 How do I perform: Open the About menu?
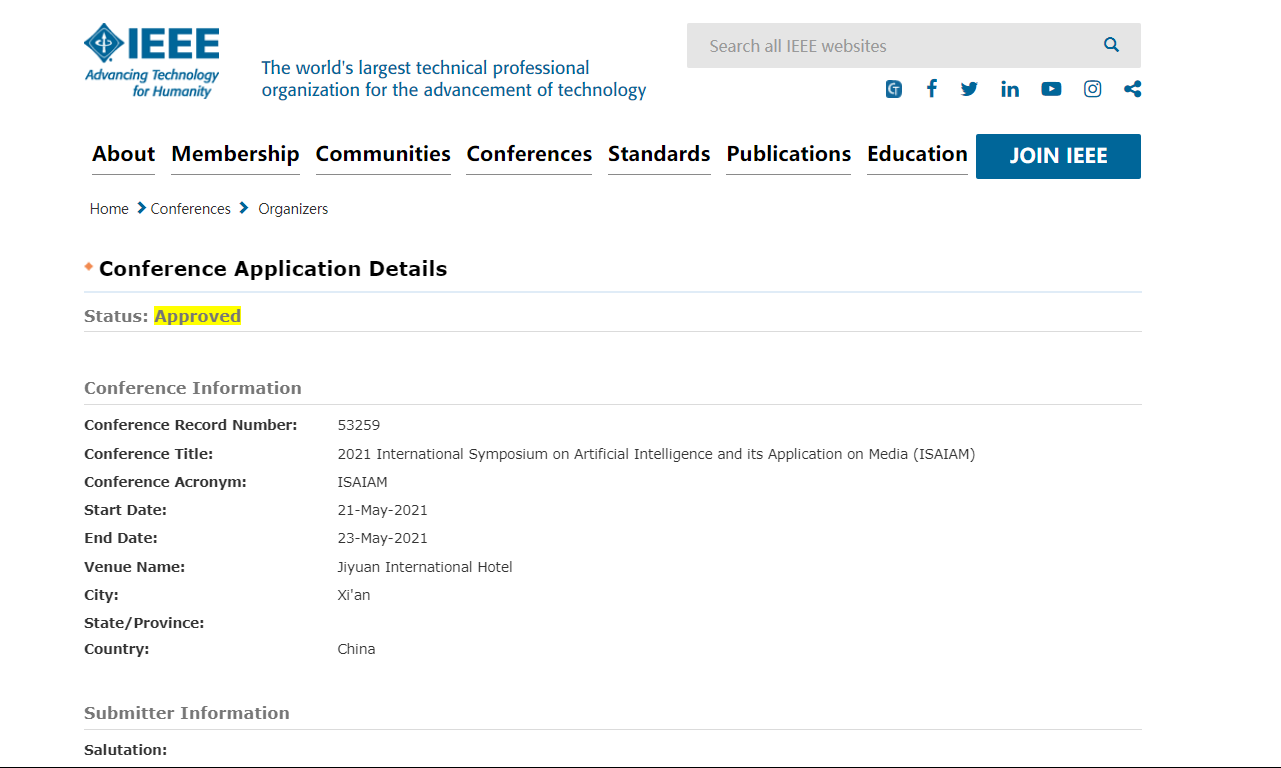(123, 154)
